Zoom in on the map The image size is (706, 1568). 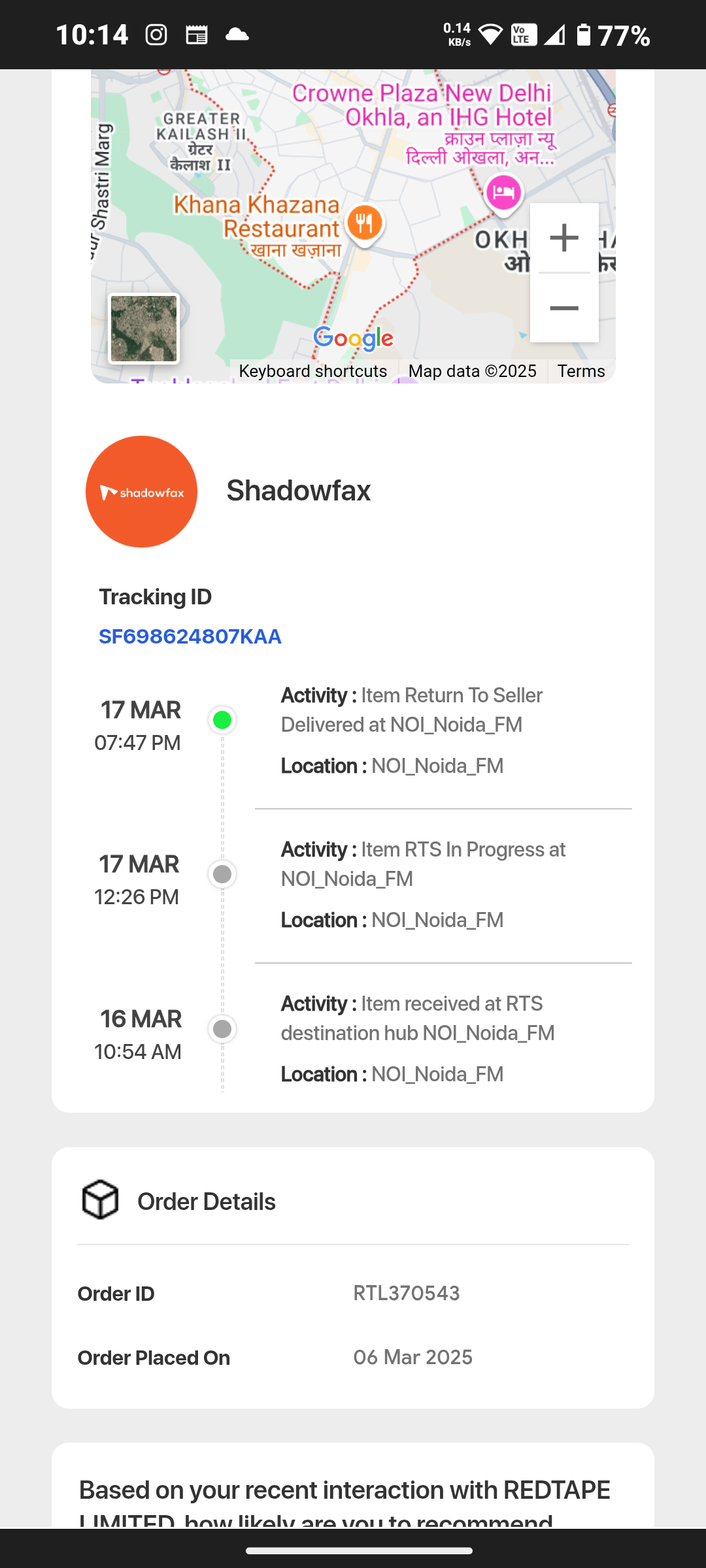563,238
